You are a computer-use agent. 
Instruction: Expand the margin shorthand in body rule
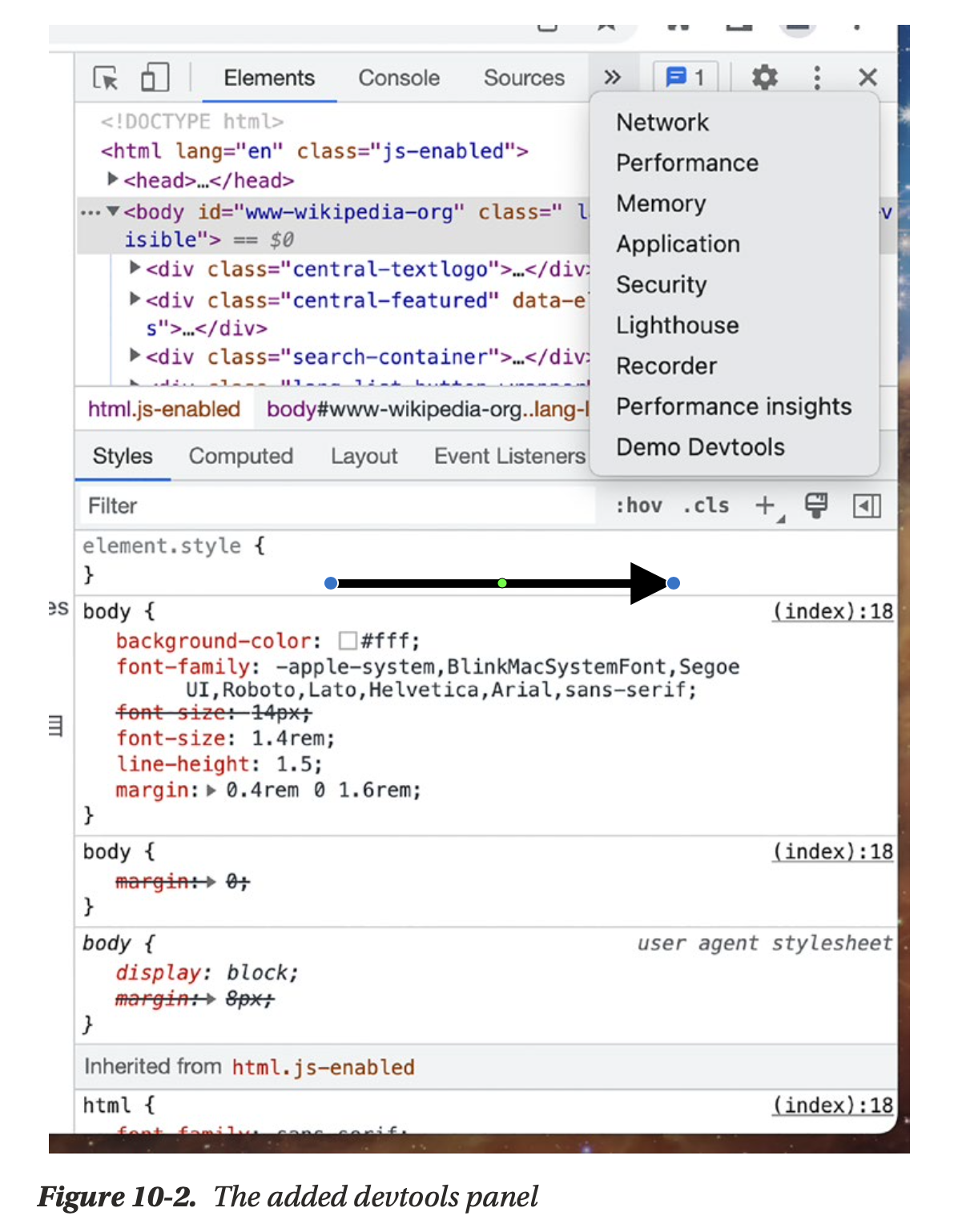211,791
